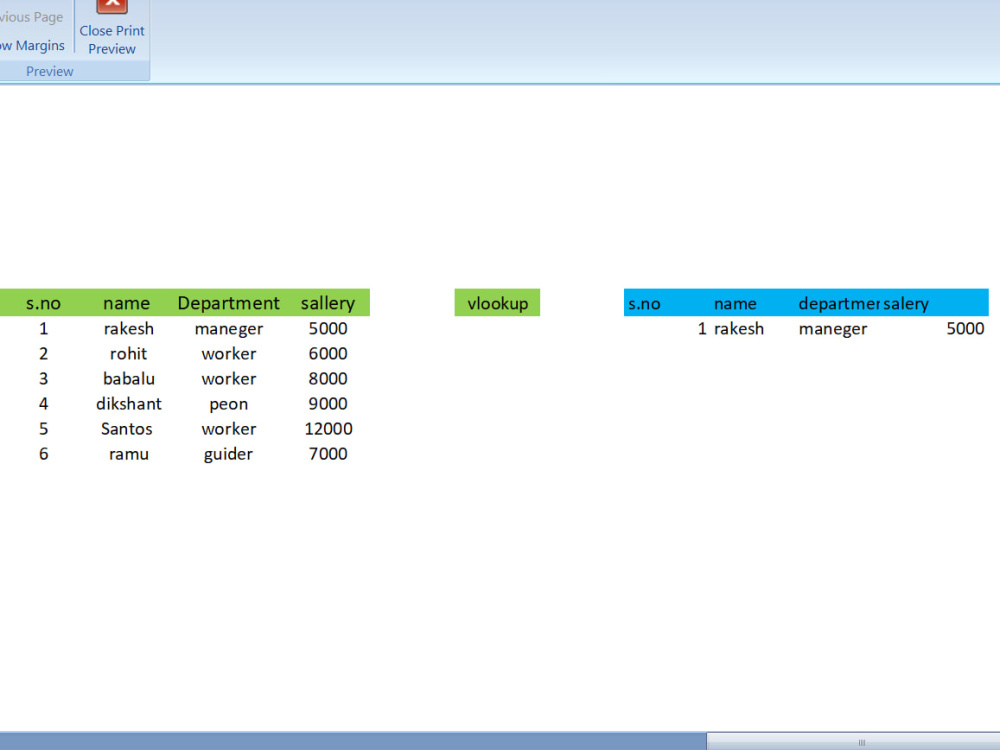1000x750 pixels.
Task: Select 'Santos' name cell
Action: [126, 429]
